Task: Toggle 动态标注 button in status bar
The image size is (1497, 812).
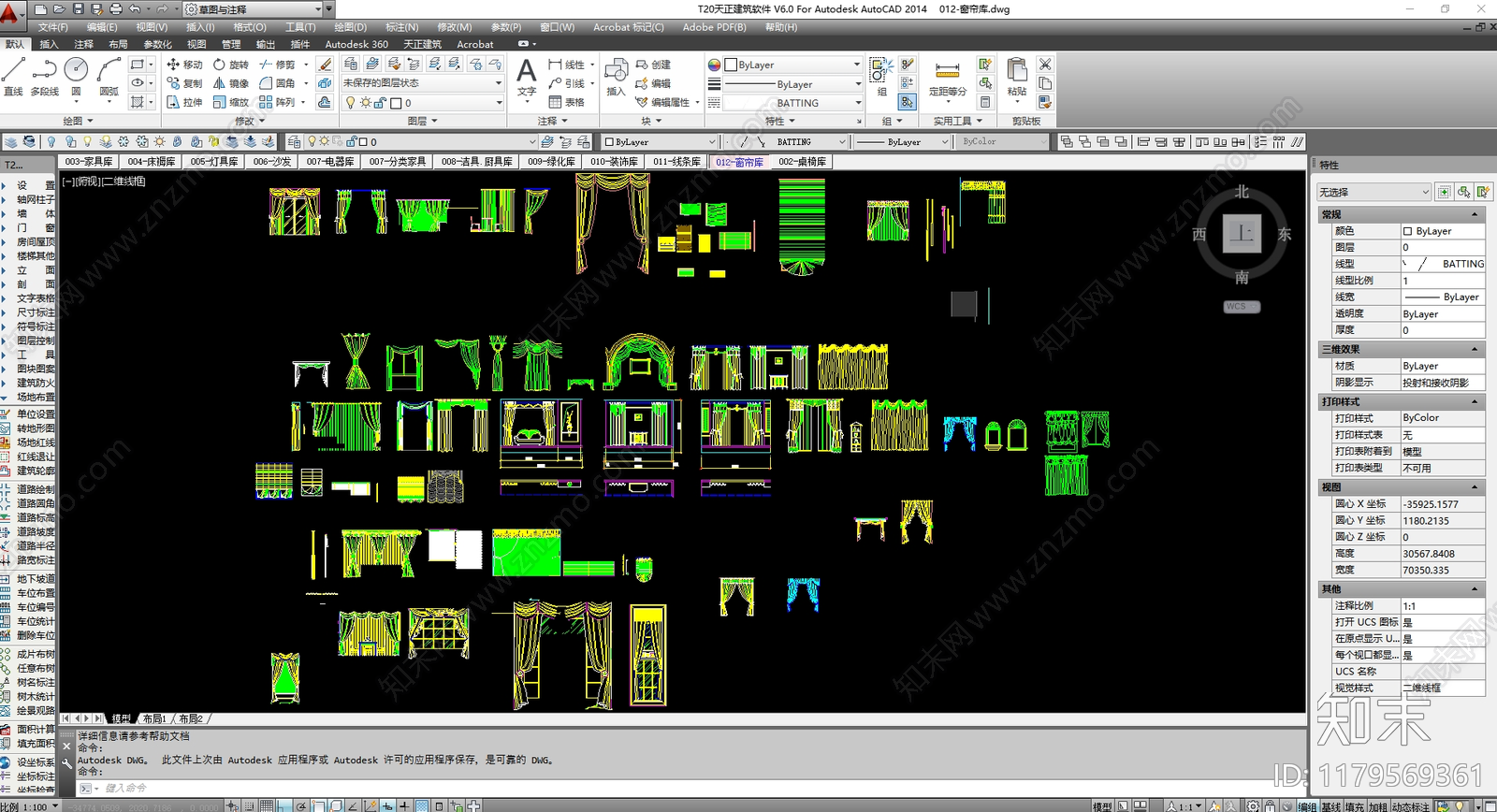Action: pyautogui.click(x=1410, y=805)
